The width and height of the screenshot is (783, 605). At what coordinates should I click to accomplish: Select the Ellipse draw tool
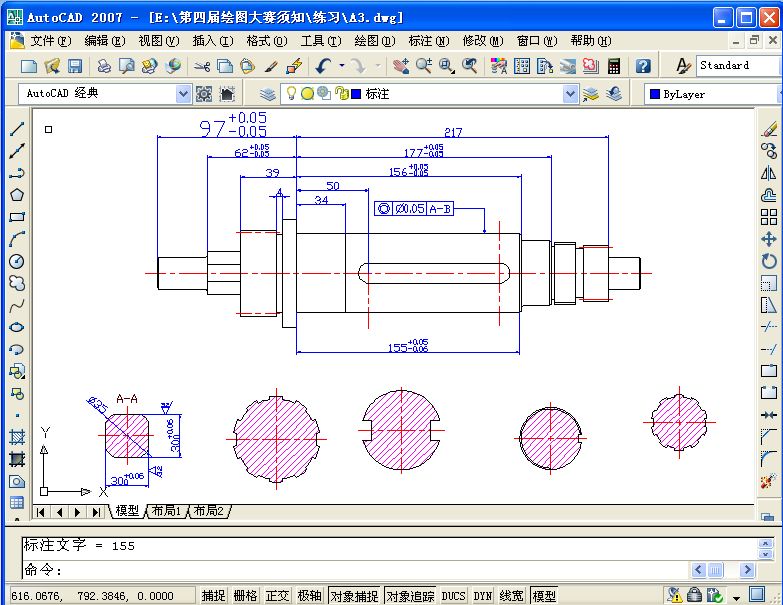click(17, 327)
